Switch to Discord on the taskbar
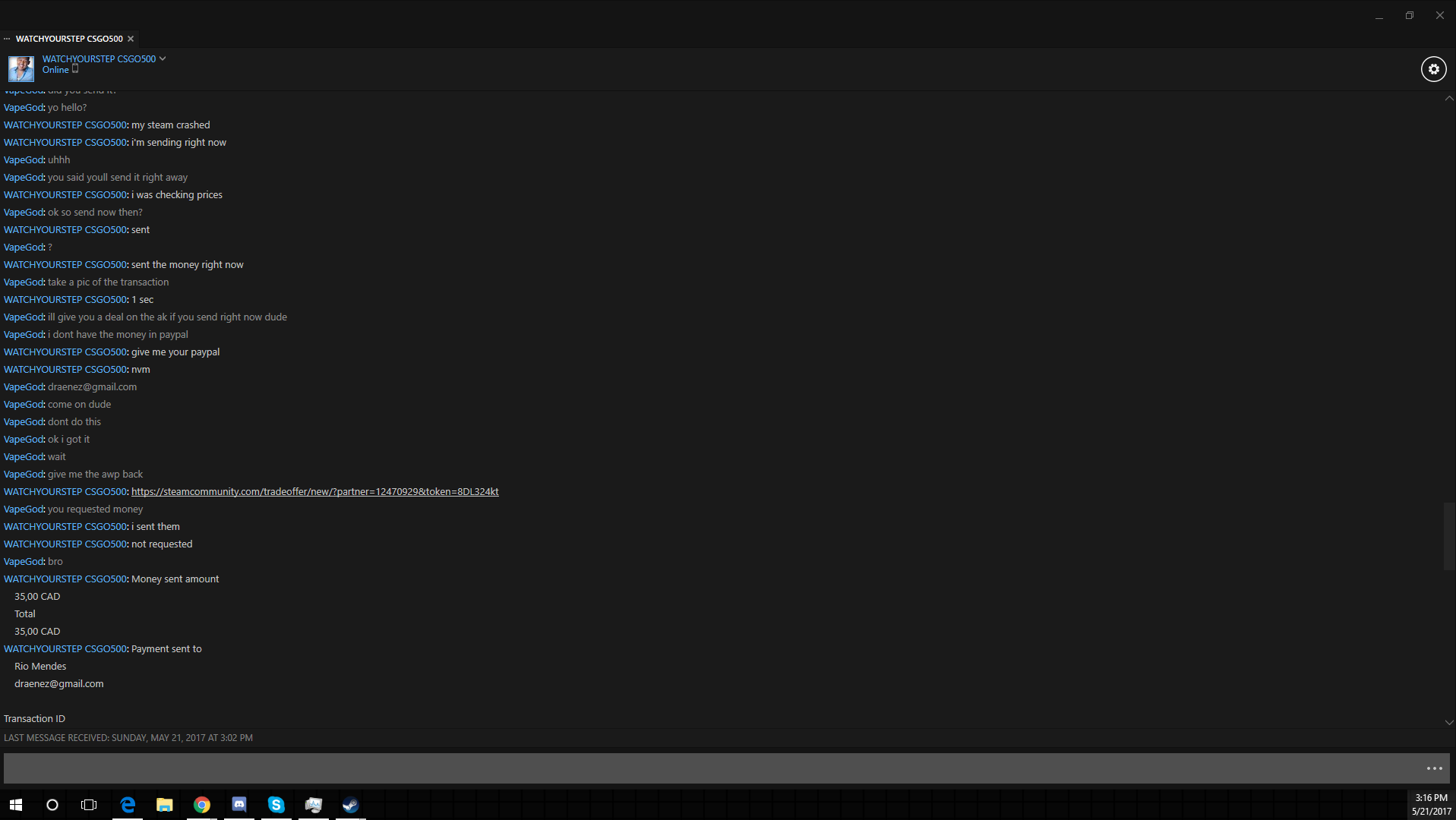 (x=239, y=805)
